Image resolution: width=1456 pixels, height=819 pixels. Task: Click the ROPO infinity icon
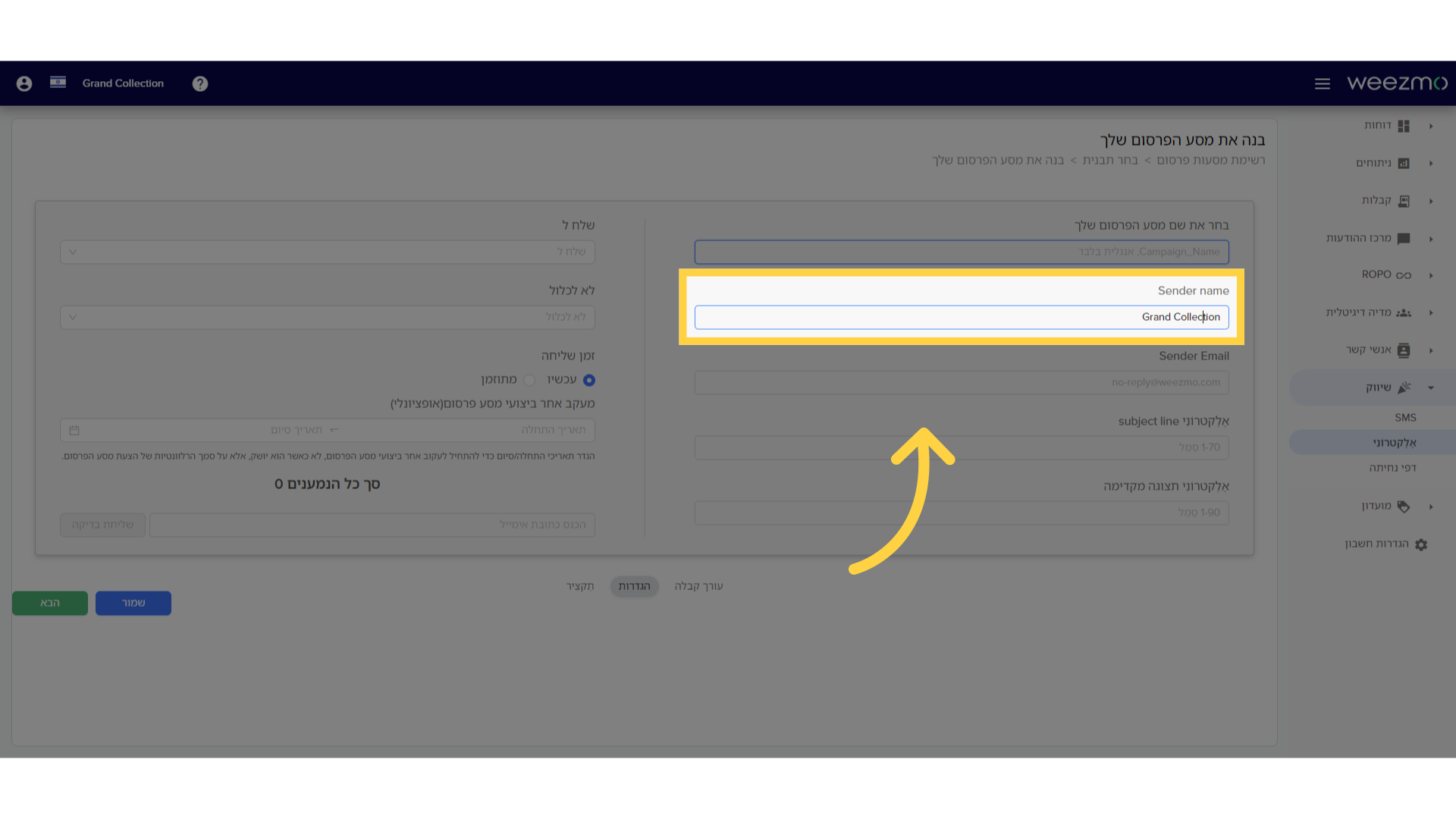tap(1404, 275)
